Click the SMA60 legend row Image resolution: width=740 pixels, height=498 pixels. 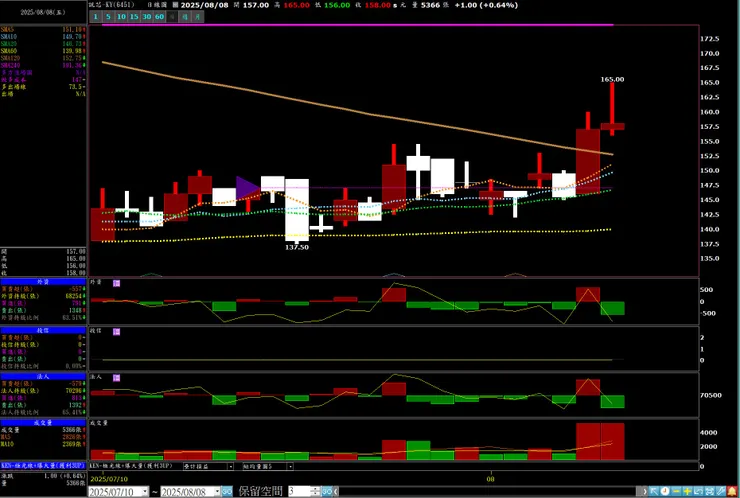(x=43, y=51)
